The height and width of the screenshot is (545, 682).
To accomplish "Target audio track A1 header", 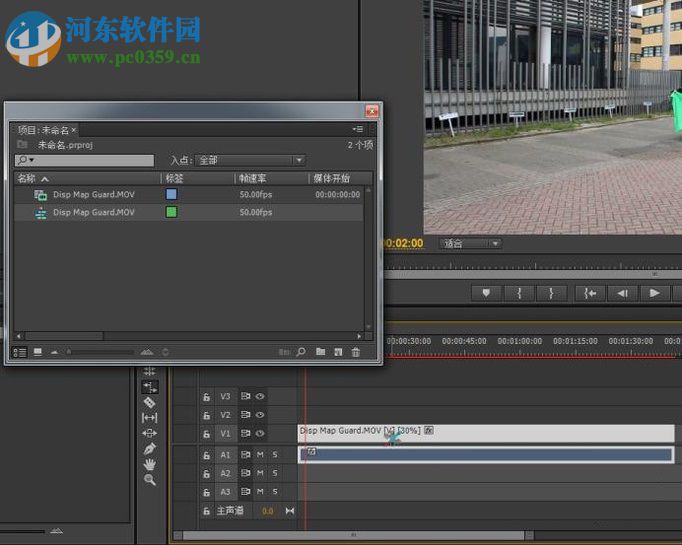I will (225, 455).
